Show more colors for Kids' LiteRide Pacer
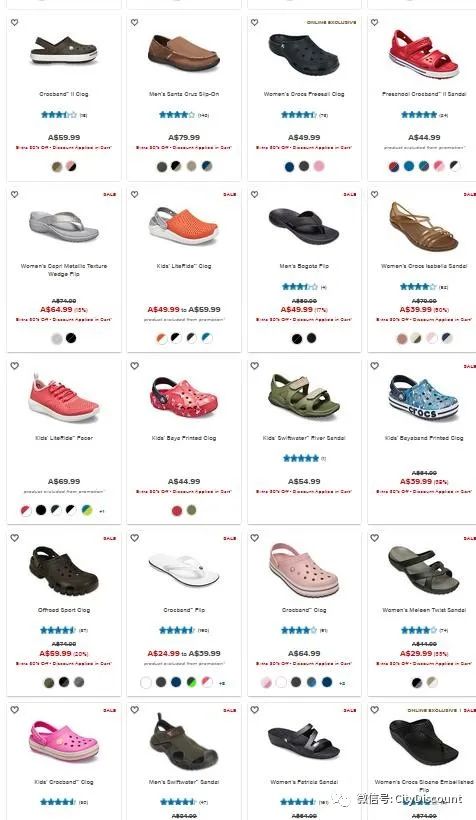Image resolution: width=476 pixels, height=820 pixels. coord(102,511)
